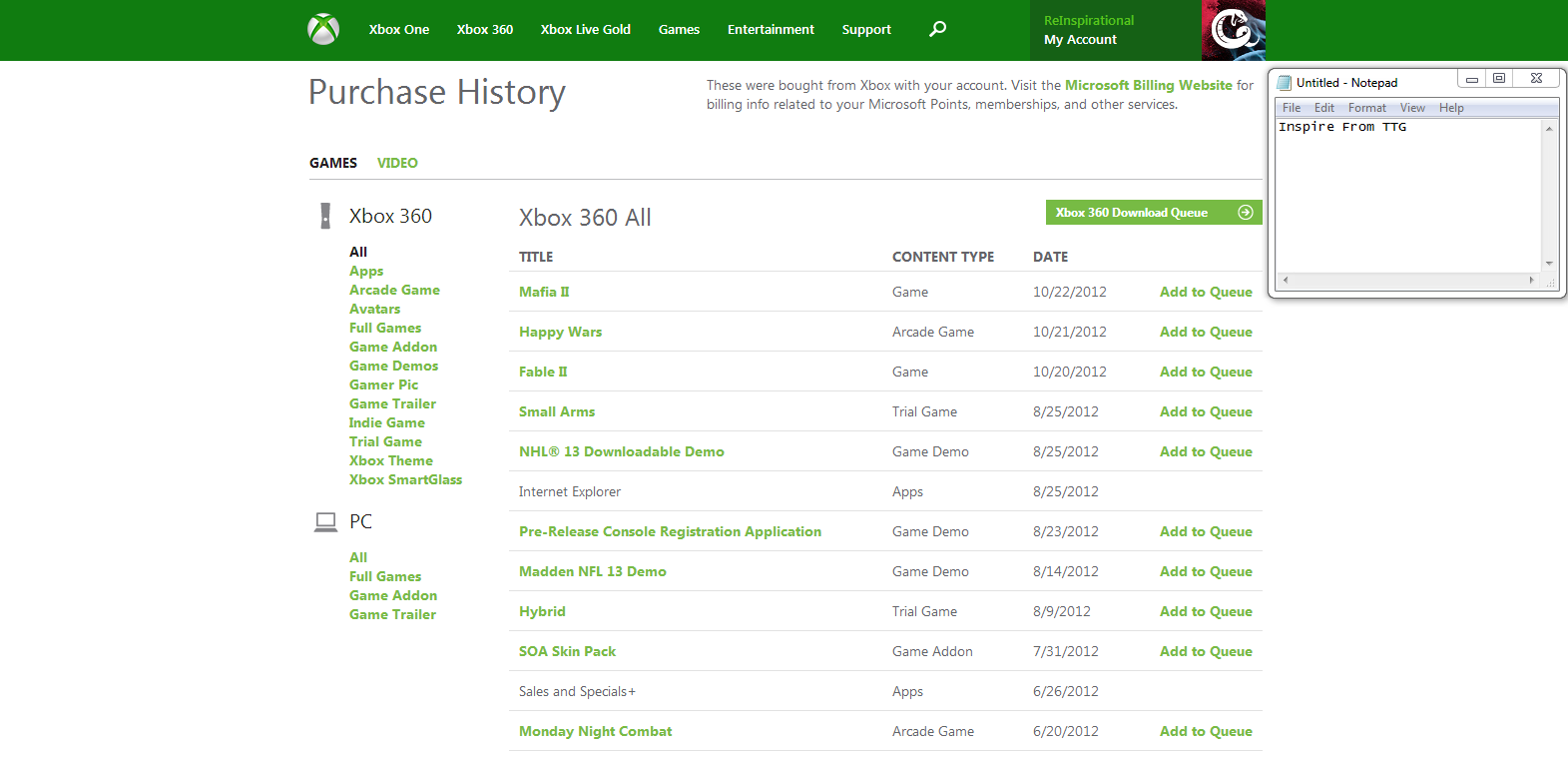1568x761 pixels.
Task: Filter purchases by Avatars
Action: [x=374, y=309]
